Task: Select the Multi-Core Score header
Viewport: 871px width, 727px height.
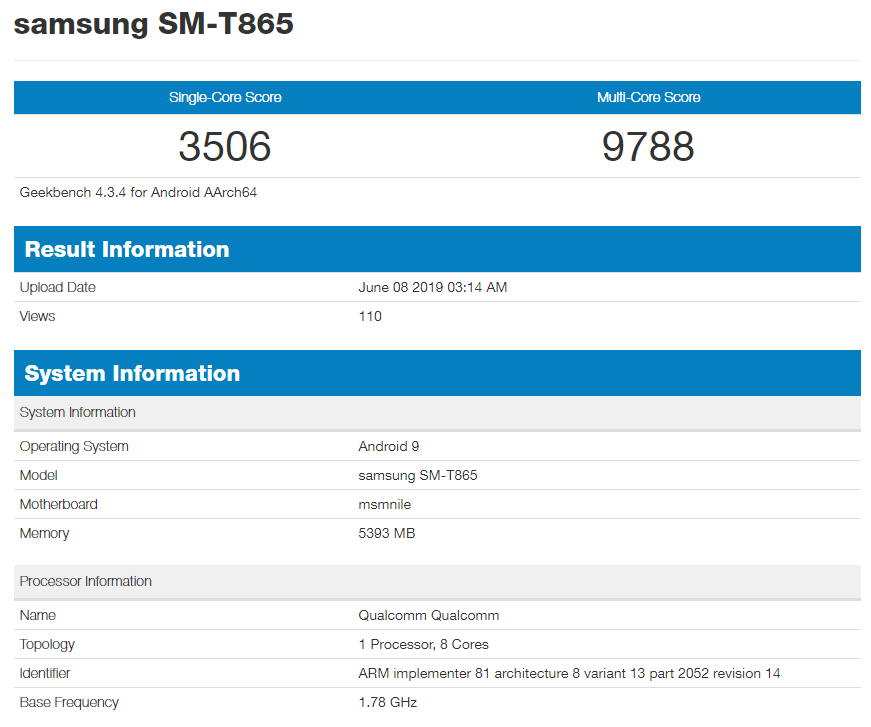Action: [648, 97]
